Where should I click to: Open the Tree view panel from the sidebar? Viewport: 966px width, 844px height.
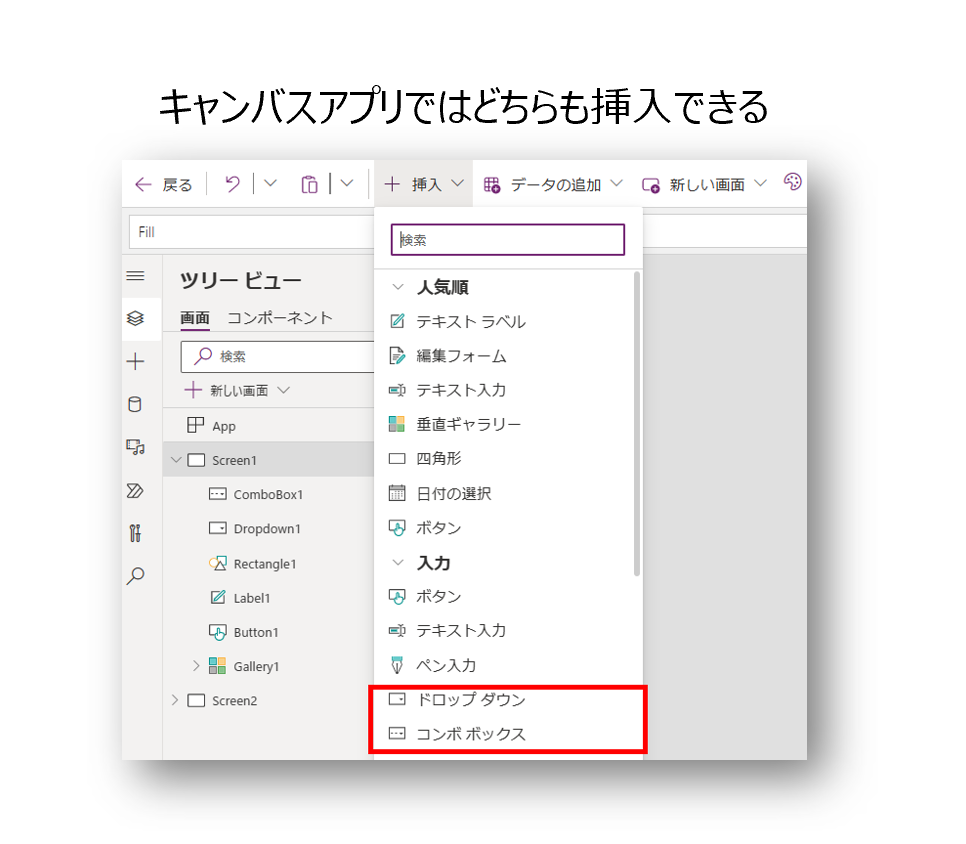click(x=138, y=319)
